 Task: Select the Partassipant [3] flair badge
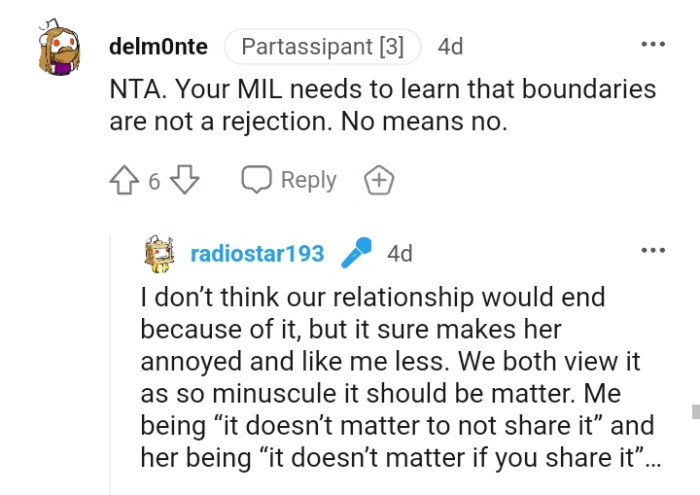(x=322, y=47)
